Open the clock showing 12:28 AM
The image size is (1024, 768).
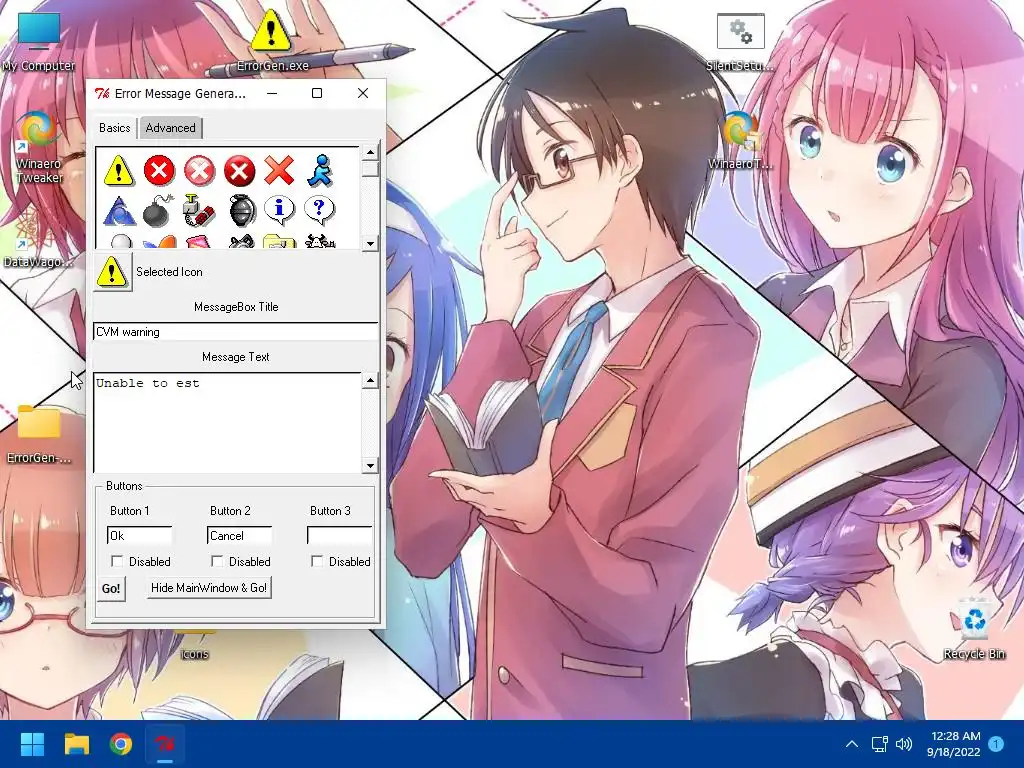coord(954,744)
